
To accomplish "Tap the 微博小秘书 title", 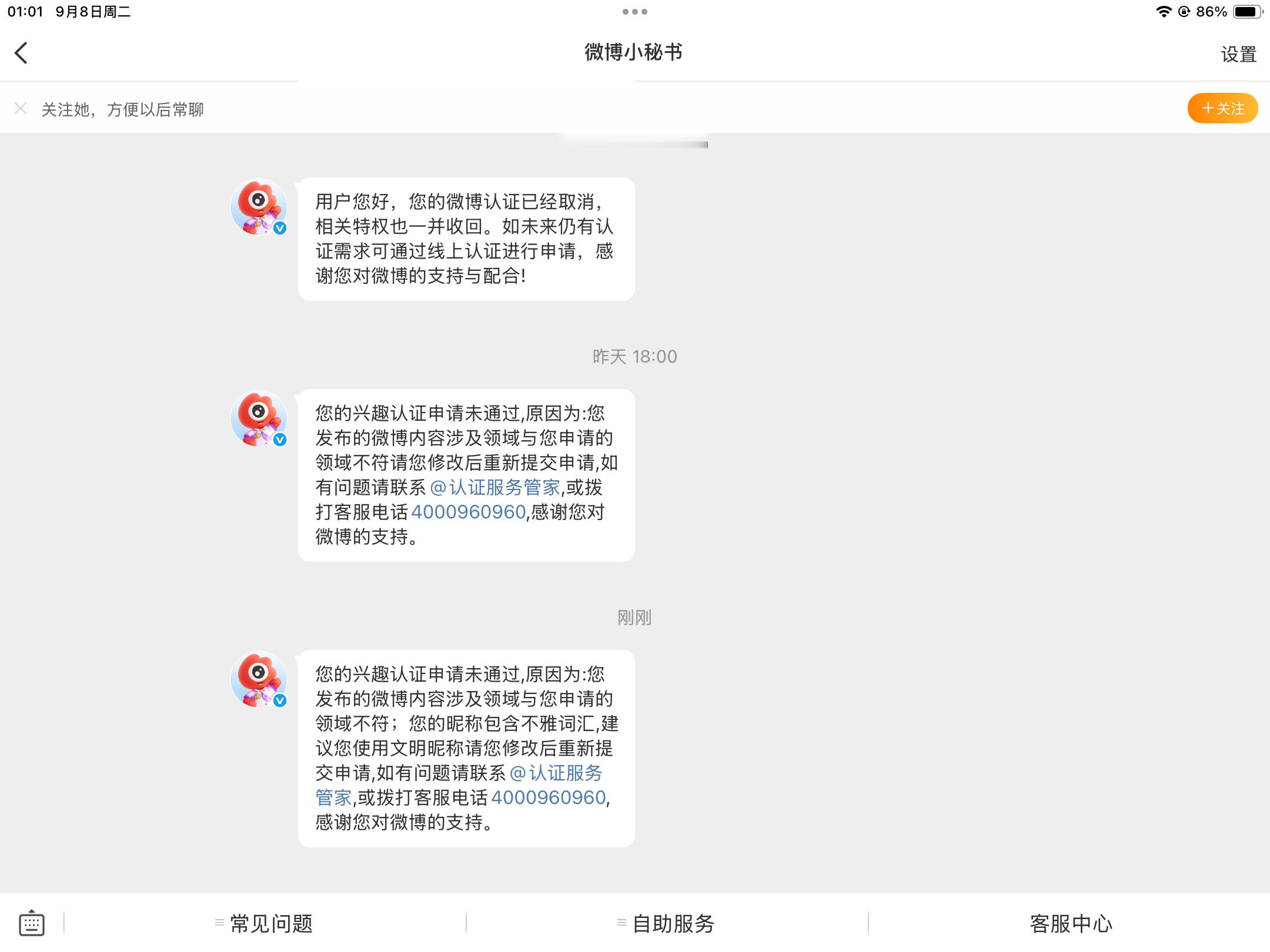I will 633,52.
